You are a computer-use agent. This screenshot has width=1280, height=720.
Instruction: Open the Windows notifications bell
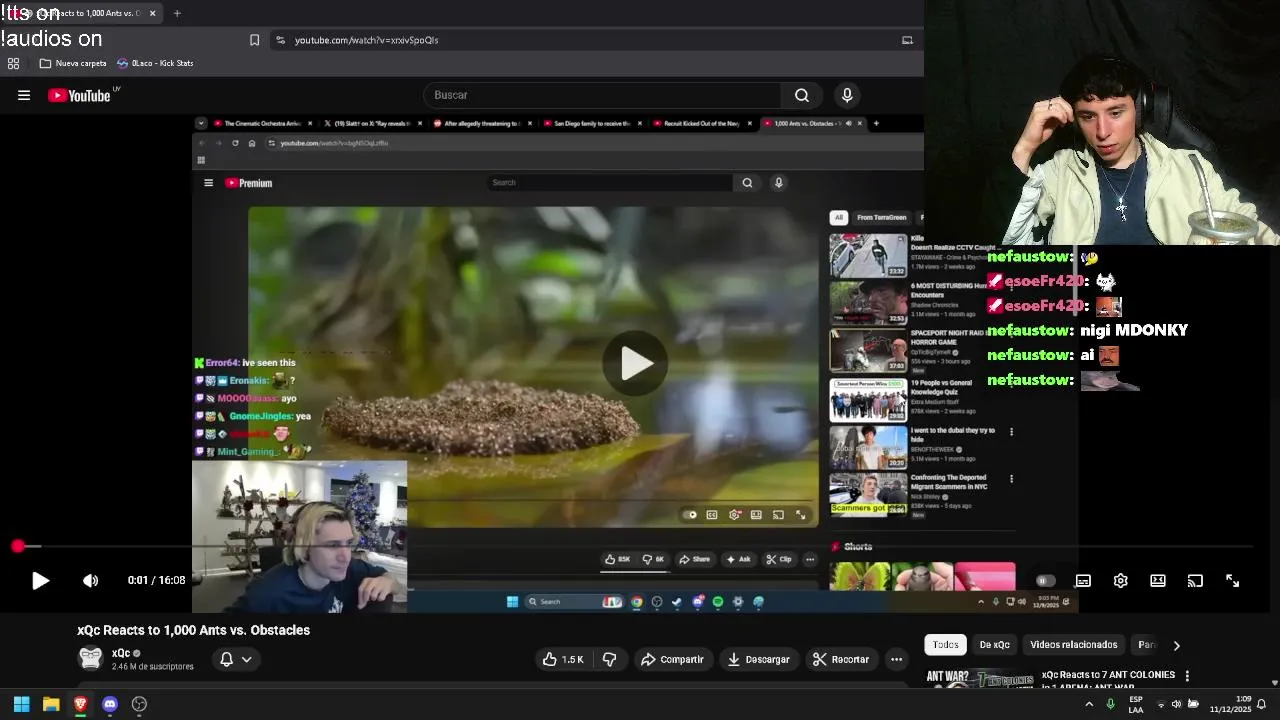(1262, 704)
